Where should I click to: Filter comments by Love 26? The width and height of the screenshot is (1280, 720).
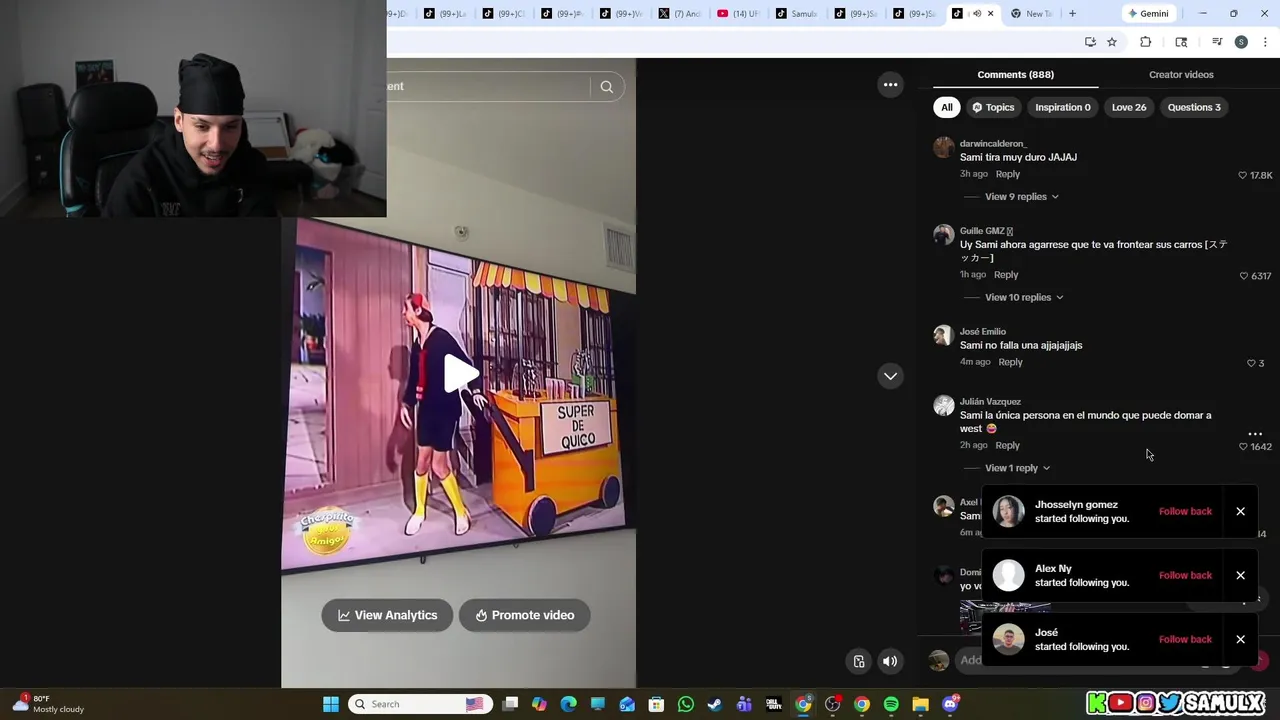[x=1128, y=107]
